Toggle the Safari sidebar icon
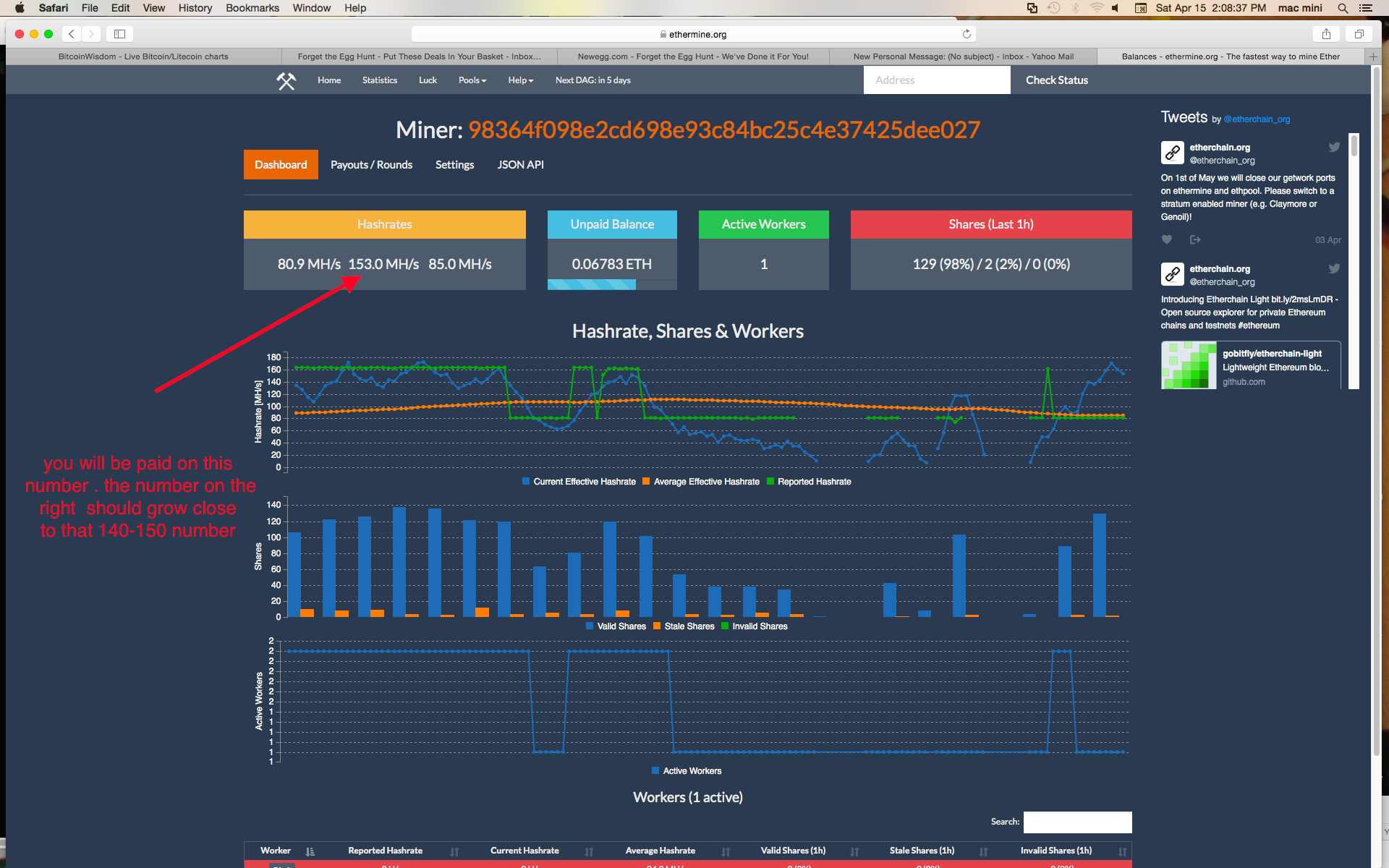This screenshot has width=1389, height=868. pos(120,34)
